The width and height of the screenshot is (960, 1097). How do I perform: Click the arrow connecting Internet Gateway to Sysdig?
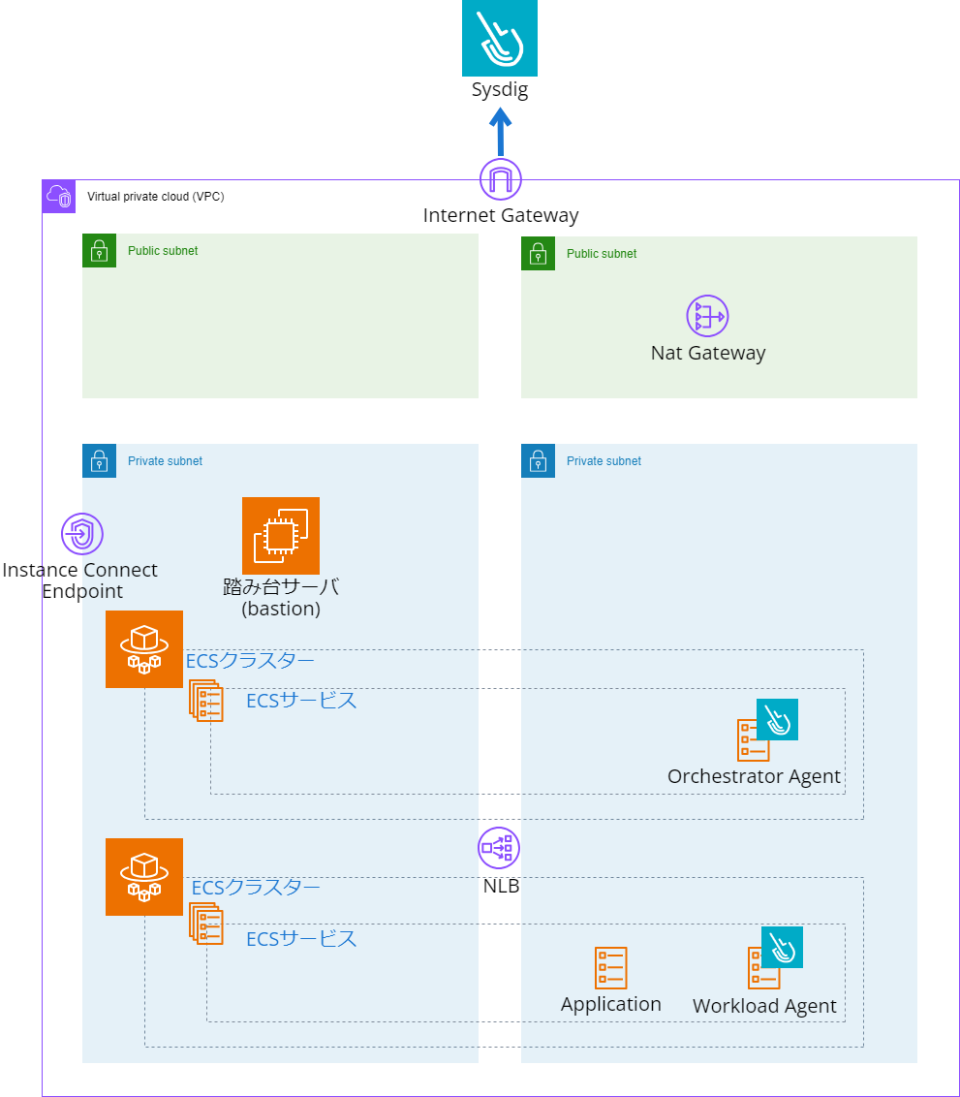tap(500, 131)
